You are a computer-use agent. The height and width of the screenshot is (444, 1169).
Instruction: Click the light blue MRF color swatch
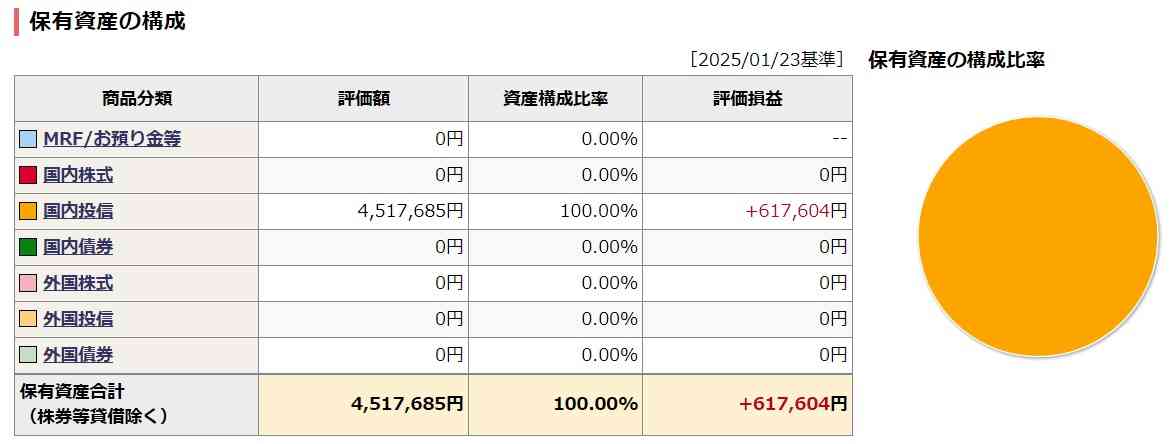click(28, 139)
